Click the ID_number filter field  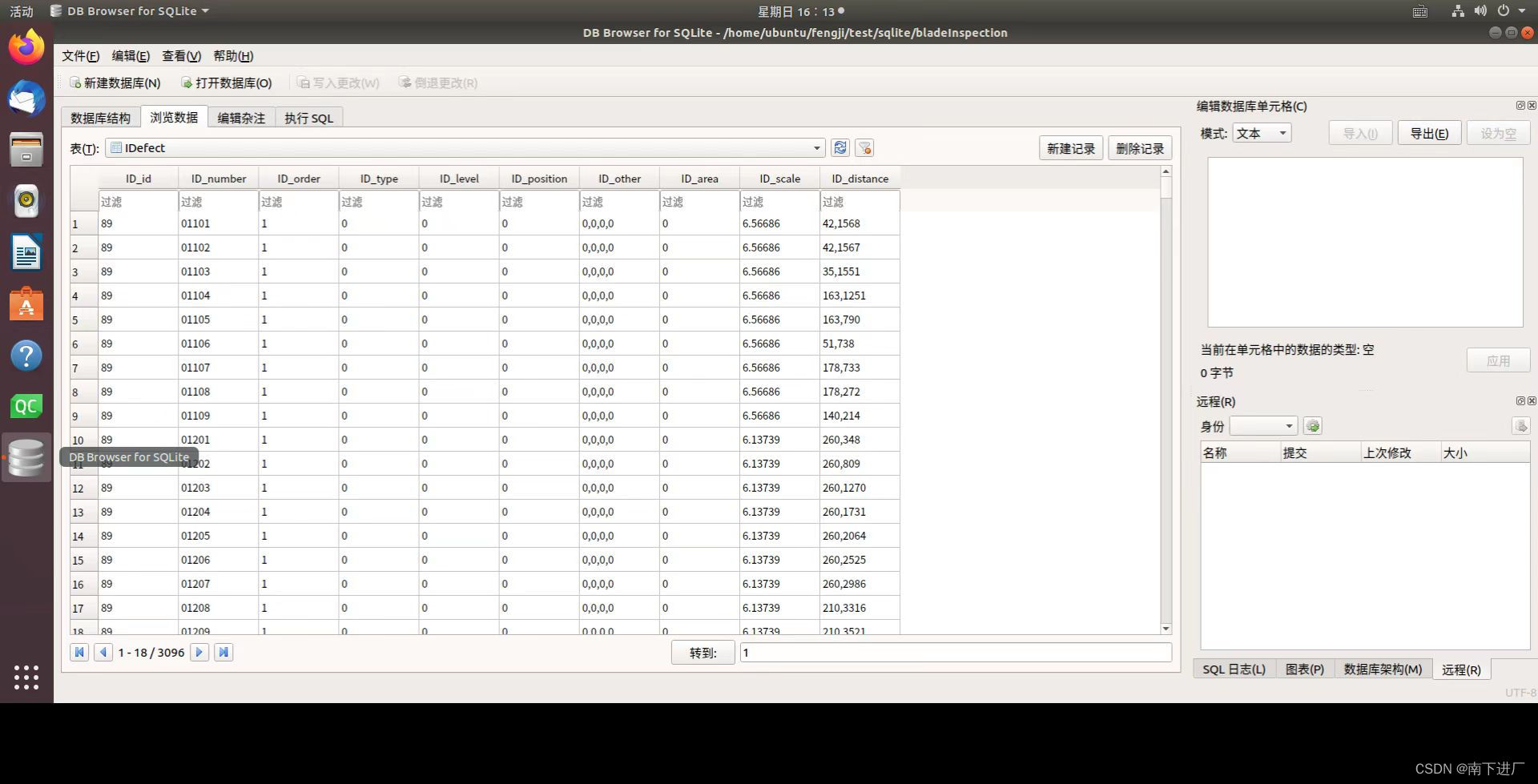218,202
